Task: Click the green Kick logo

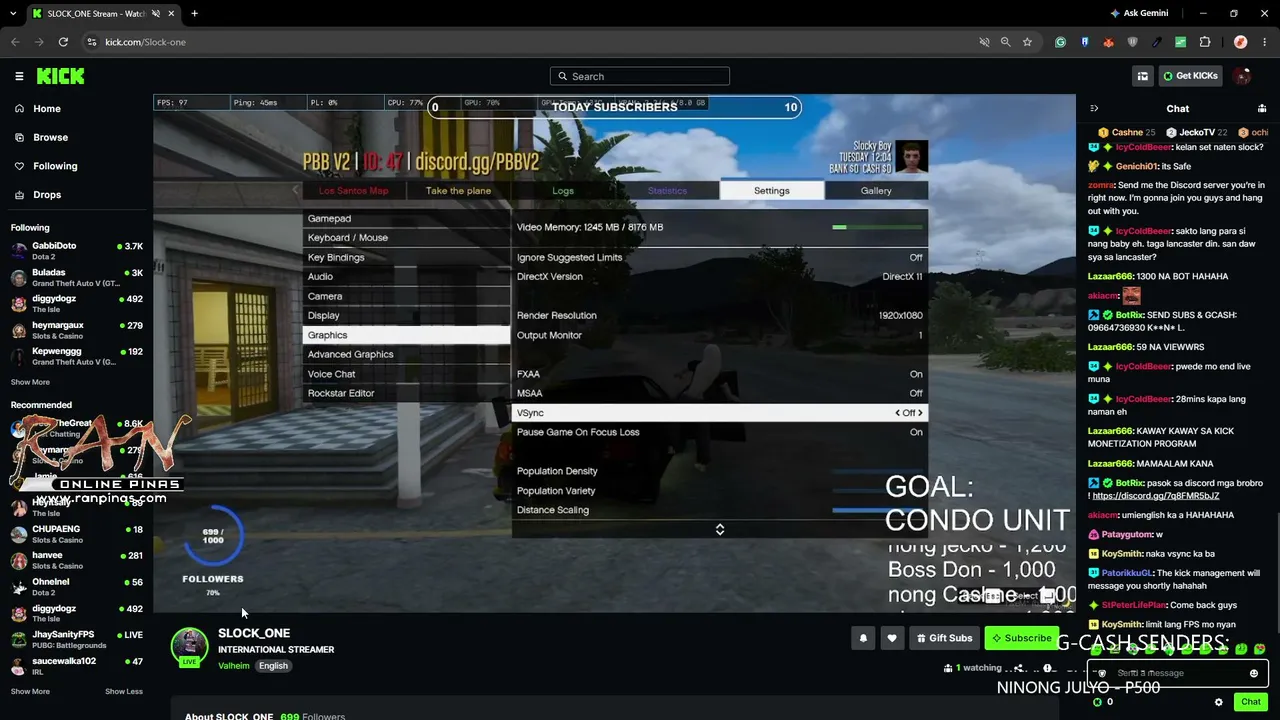Action: (61, 76)
